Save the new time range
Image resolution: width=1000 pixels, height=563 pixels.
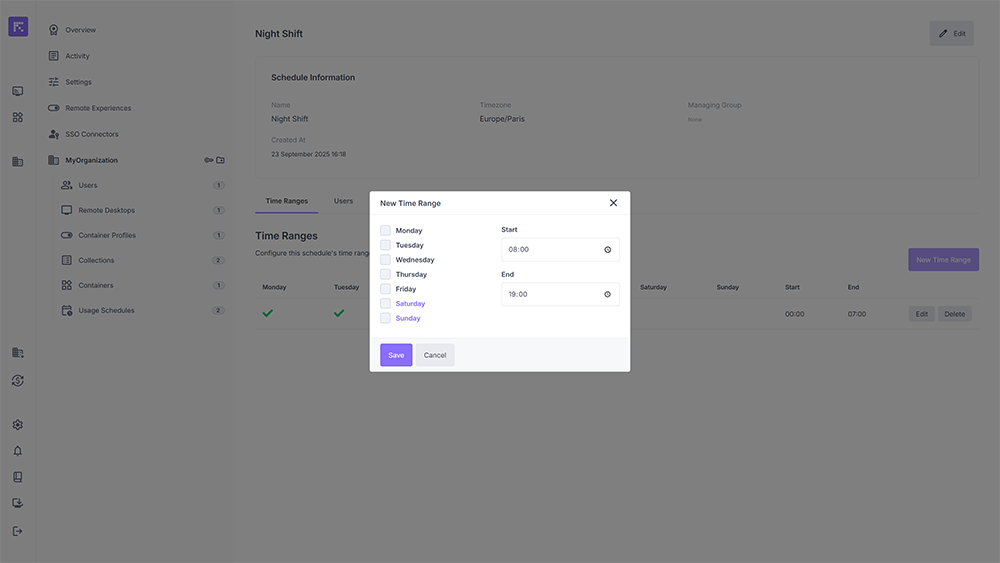click(396, 355)
